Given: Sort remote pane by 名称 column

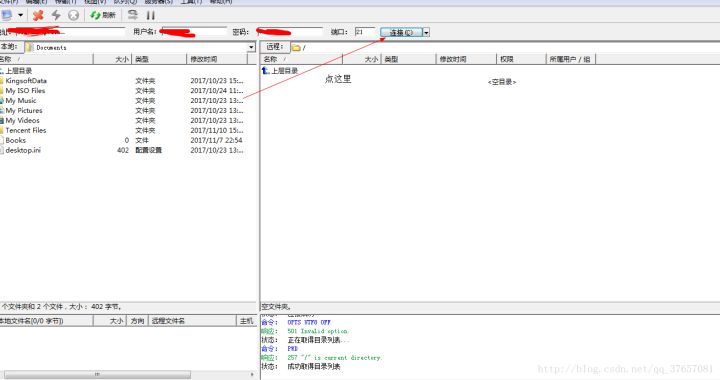Looking at the screenshot, I should click(x=302, y=59).
